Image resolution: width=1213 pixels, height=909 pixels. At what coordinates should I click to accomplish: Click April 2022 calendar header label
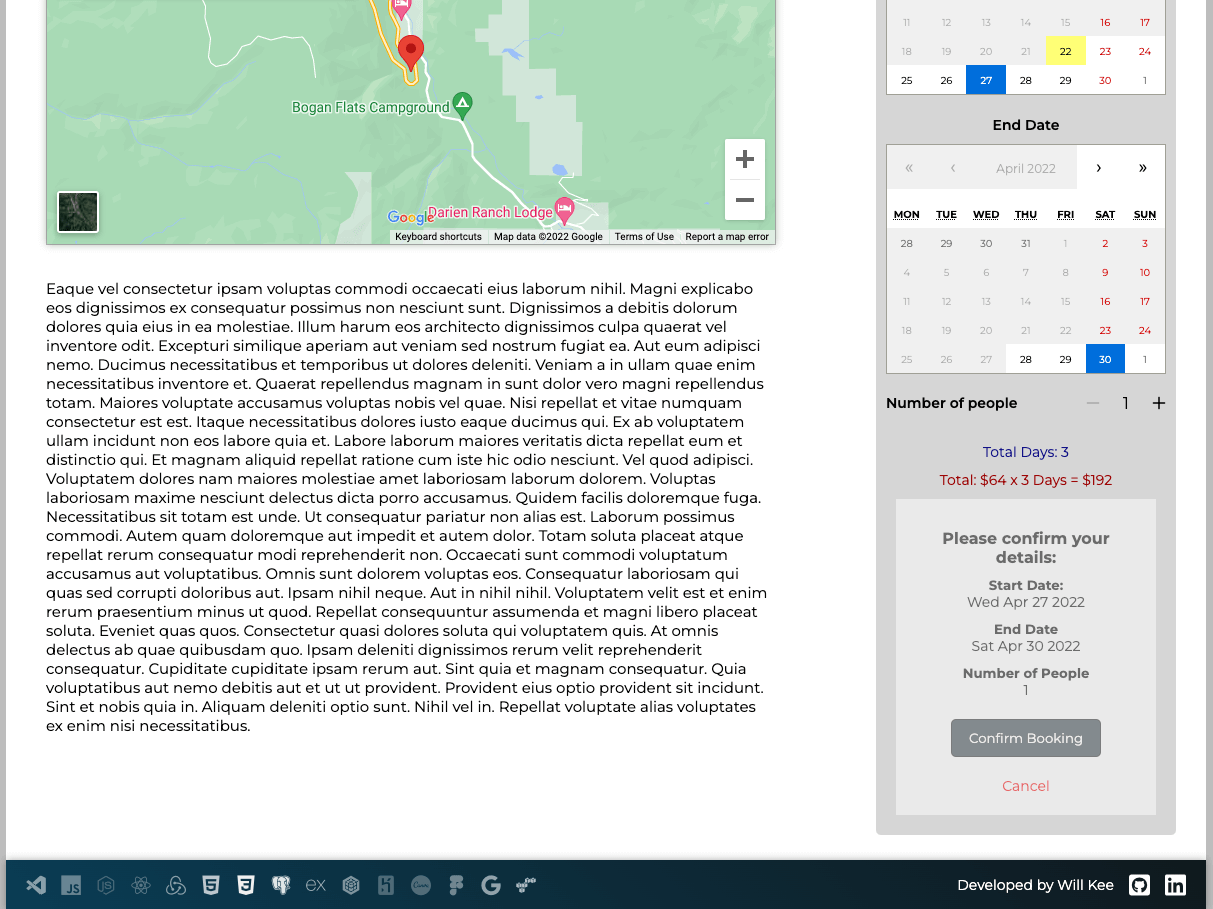pos(1025,168)
